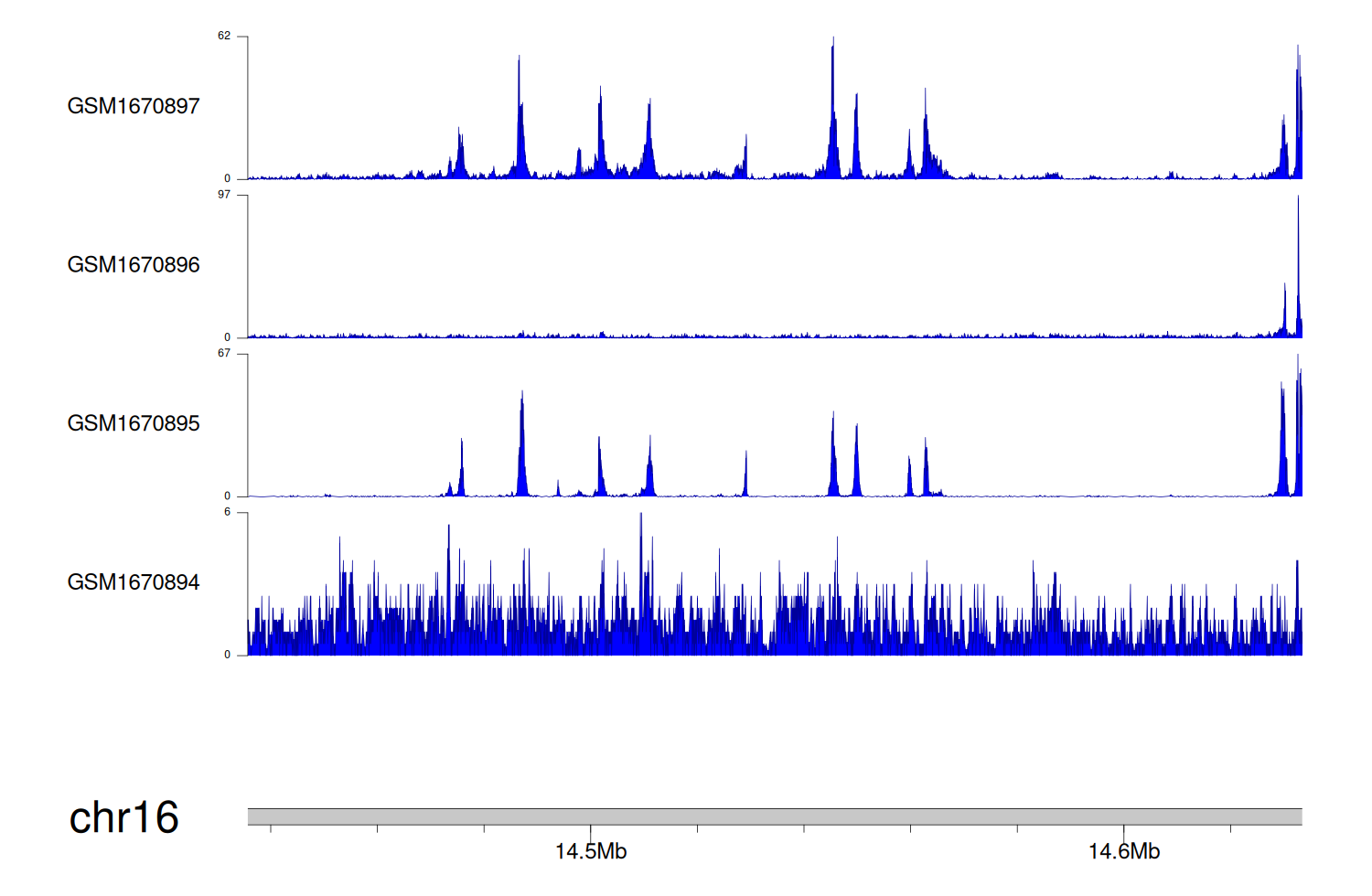
Task: Click the y-axis maximum value 6
Action: [x=228, y=512]
